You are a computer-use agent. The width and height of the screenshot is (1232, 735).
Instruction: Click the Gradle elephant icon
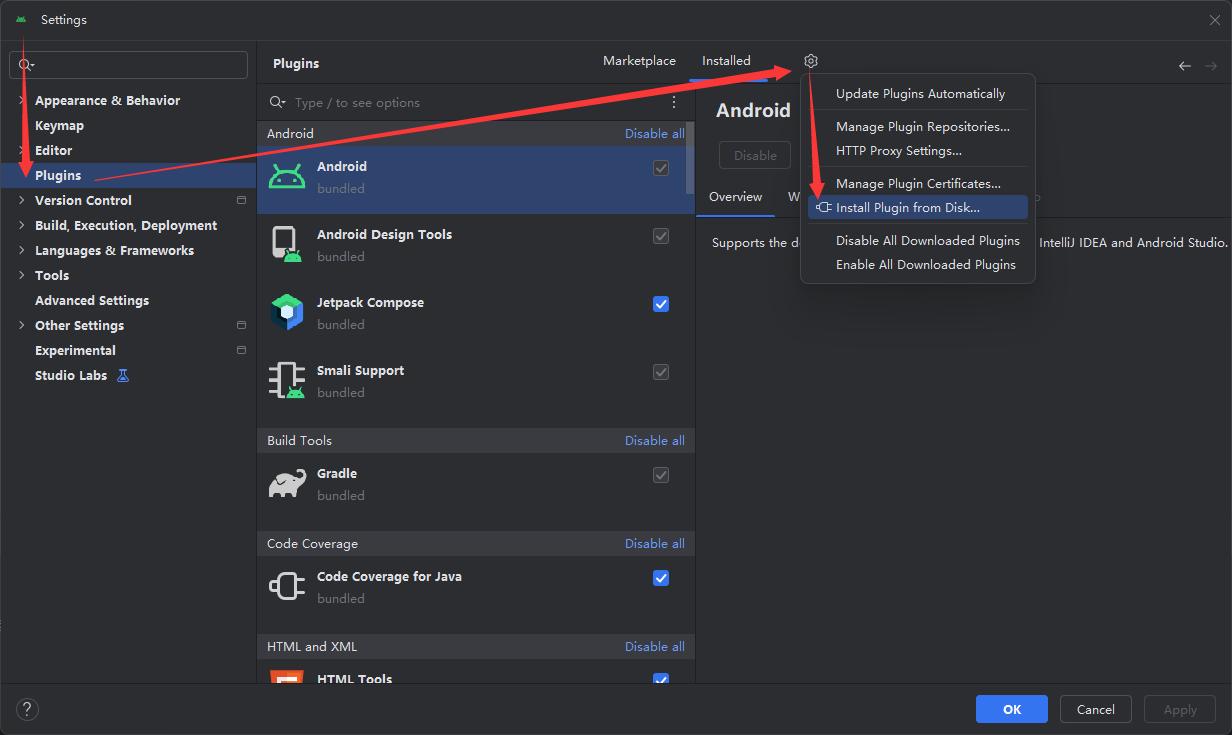[287, 484]
